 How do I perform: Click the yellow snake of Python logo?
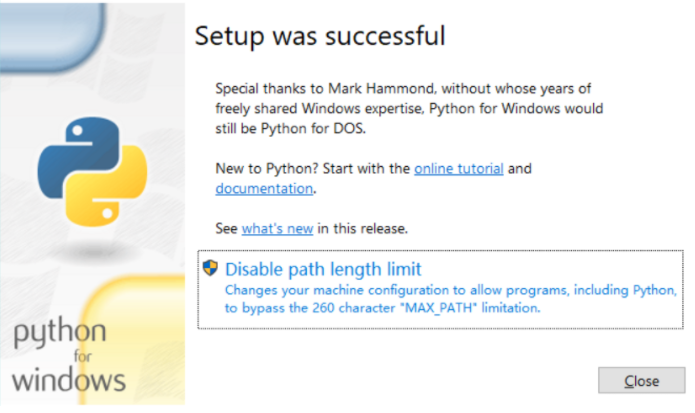click(x=107, y=187)
